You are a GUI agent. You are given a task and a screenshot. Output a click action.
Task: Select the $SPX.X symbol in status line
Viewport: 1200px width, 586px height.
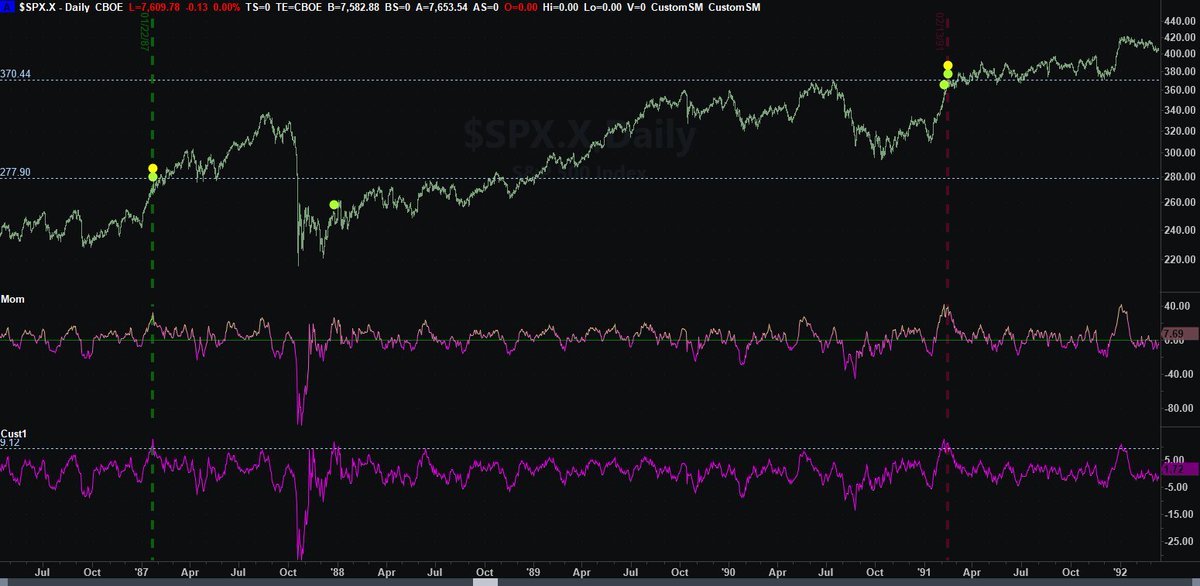click(x=36, y=7)
